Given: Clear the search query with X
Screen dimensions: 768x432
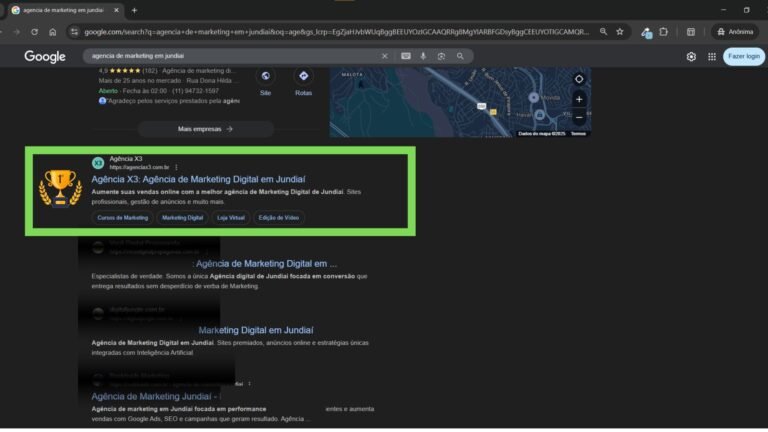Looking at the screenshot, I should 384,56.
